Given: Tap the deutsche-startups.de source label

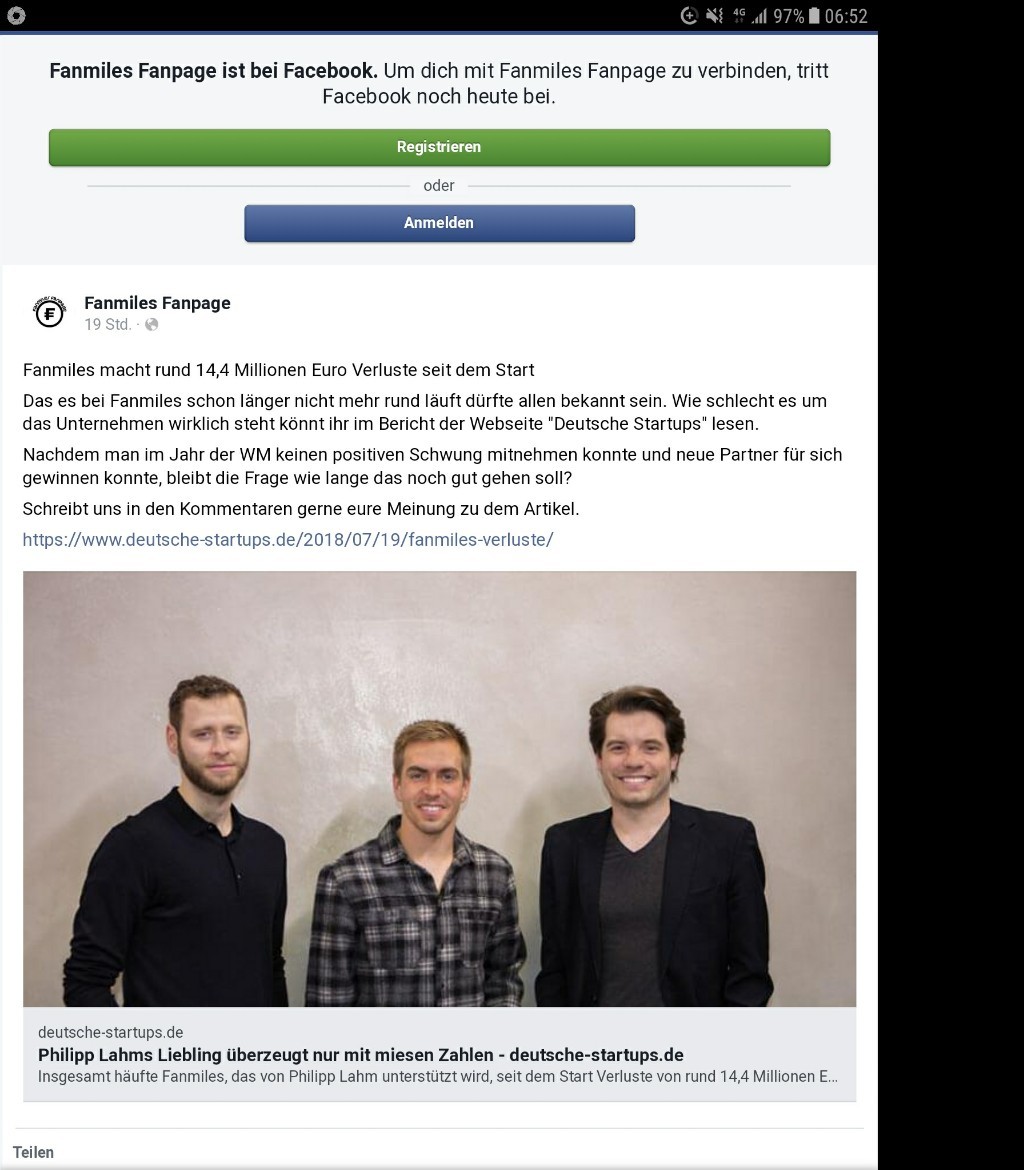Looking at the screenshot, I should click(110, 1032).
